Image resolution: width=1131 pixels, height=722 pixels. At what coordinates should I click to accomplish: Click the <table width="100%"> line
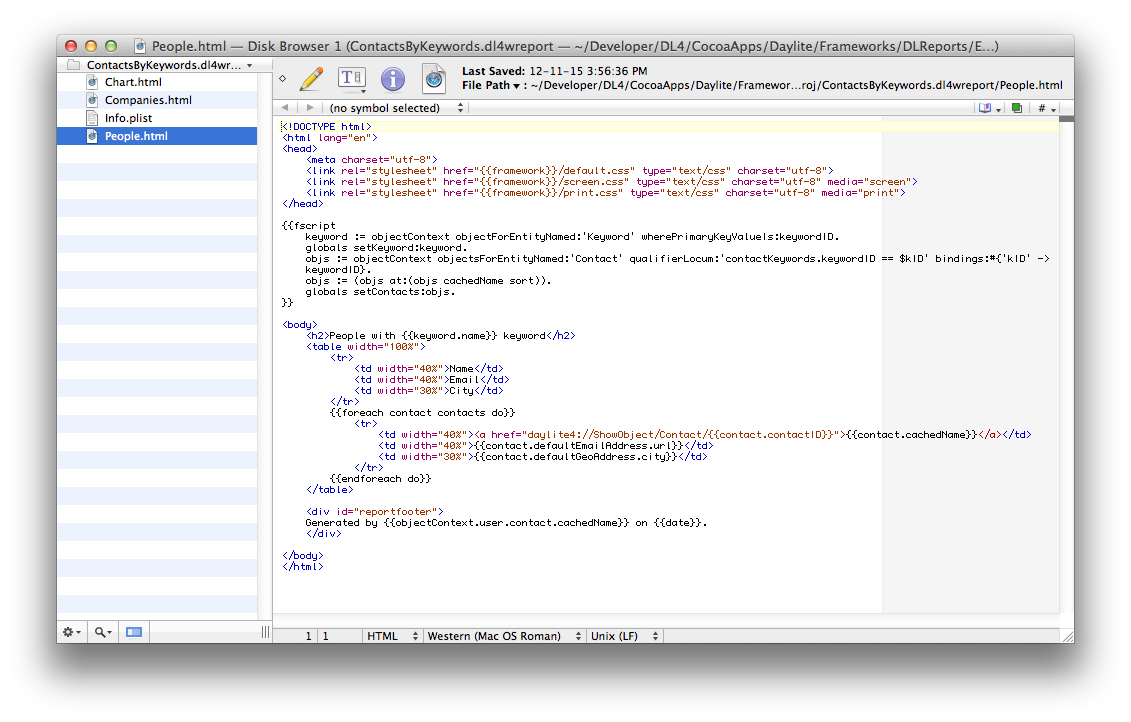pos(366,347)
